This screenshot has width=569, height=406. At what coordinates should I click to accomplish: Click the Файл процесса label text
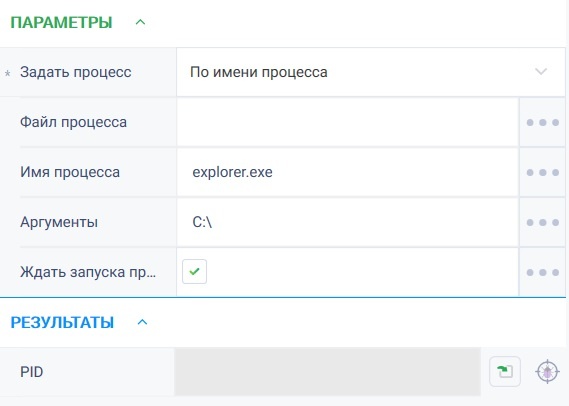(73, 122)
